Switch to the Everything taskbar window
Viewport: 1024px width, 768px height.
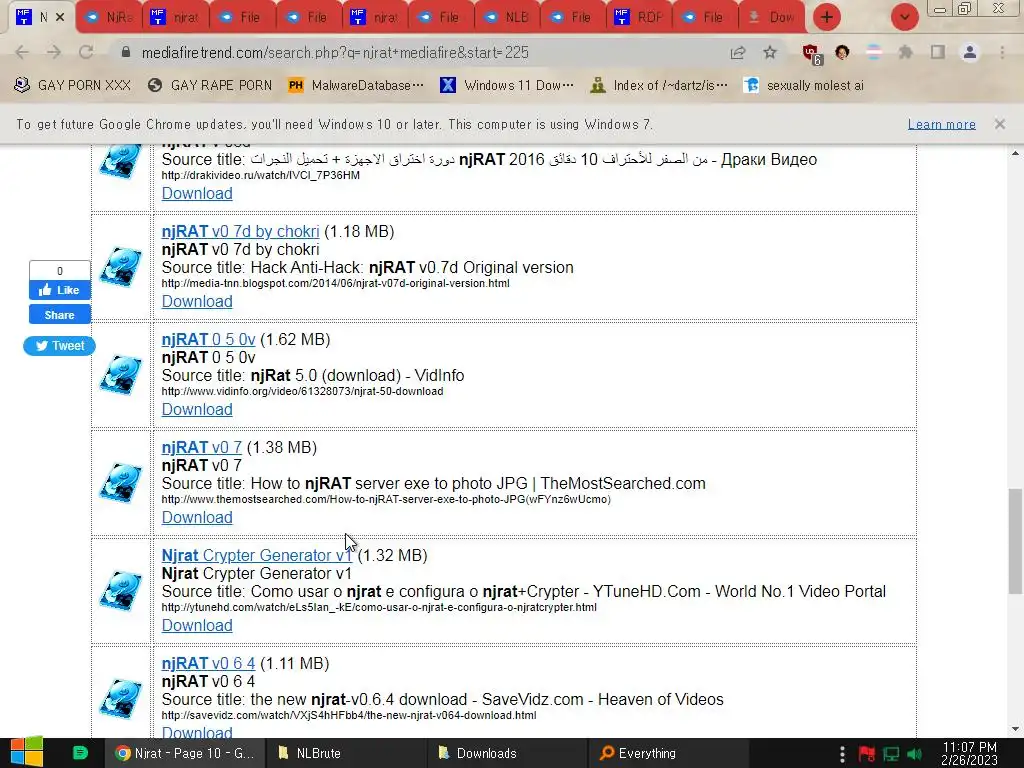pyautogui.click(x=668, y=753)
